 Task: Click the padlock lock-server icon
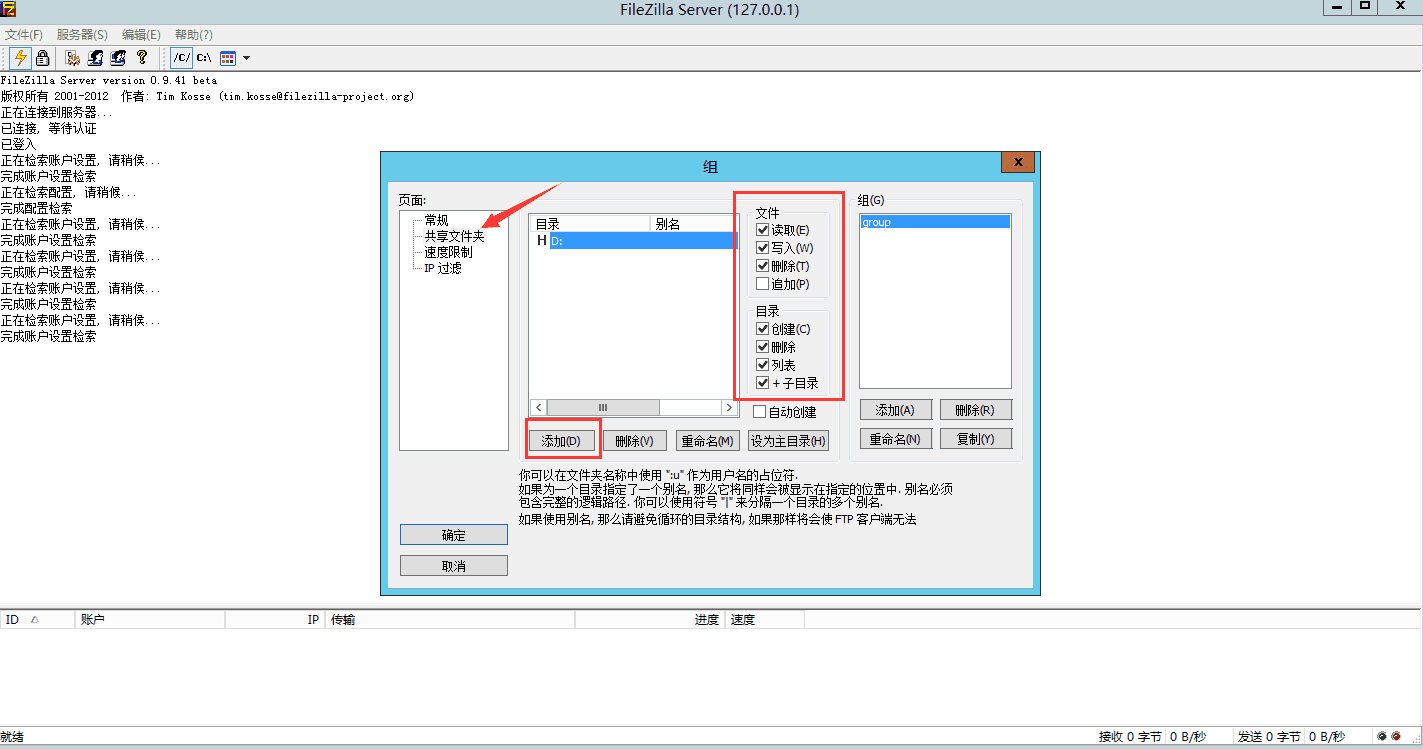tap(42, 58)
